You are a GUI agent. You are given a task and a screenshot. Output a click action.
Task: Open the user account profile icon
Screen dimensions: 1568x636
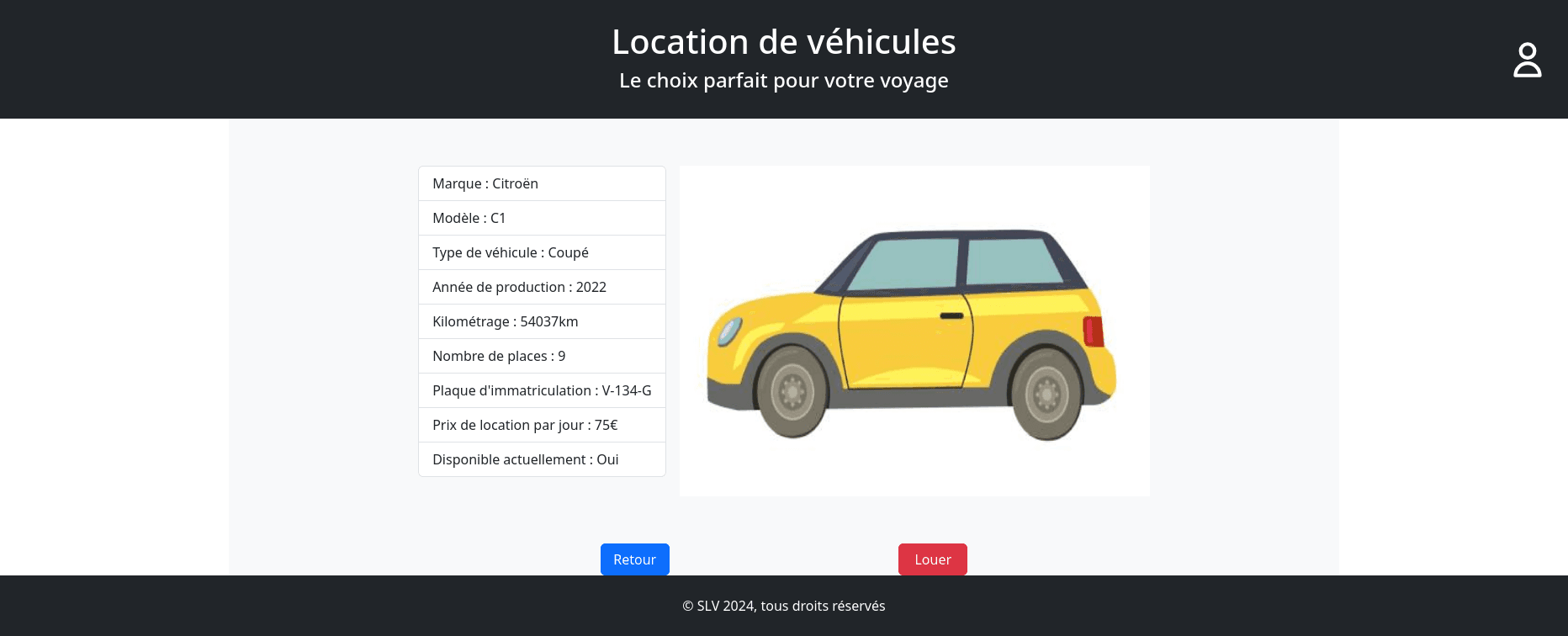[1527, 61]
